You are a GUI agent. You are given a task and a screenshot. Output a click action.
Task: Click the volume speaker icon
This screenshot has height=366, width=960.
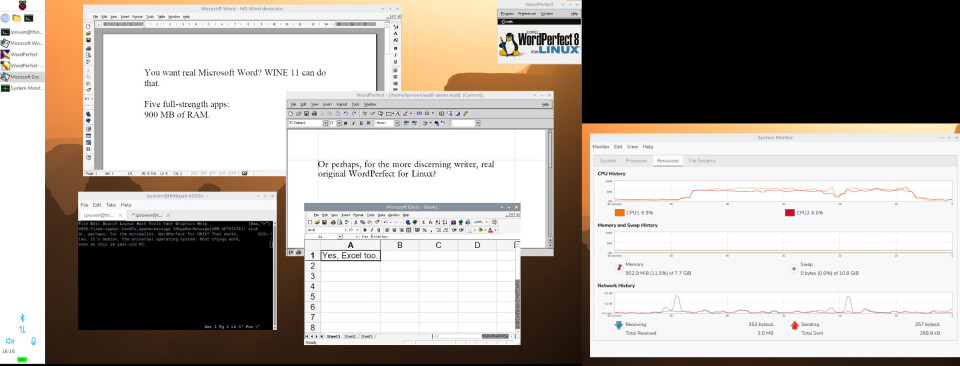(x=10, y=340)
